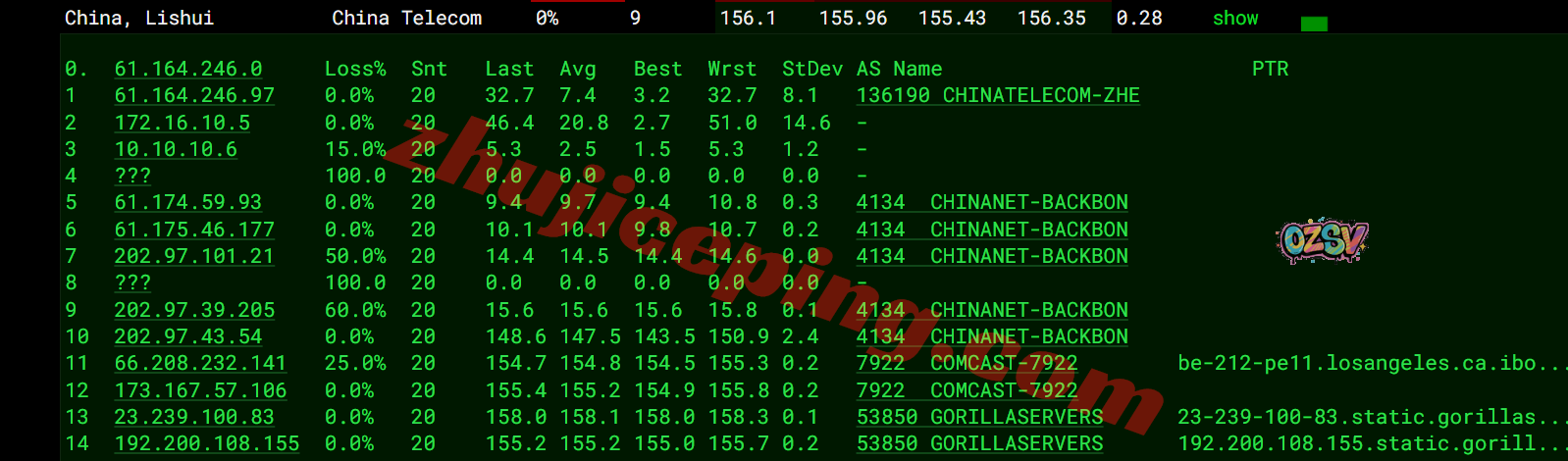Open IP 173.167.57.106
Image resolution: width=1568 pixels, height=461 pixels.
[200, 390]
